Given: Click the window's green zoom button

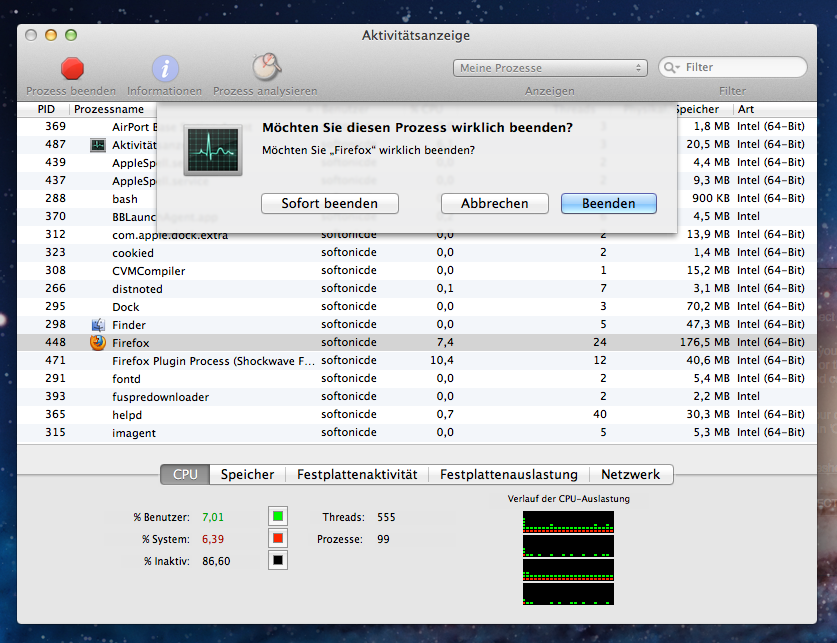Looking at the screenshot, I should tap(71, 35).
